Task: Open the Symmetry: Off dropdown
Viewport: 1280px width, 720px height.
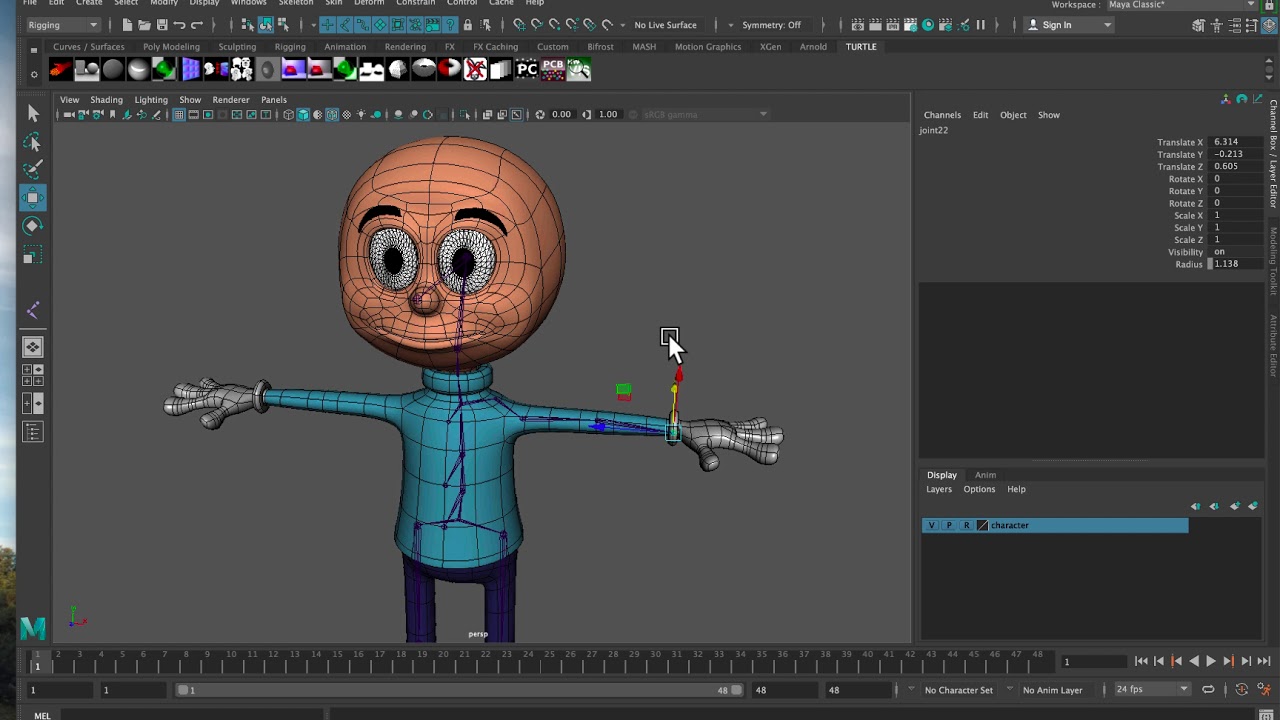Action: pos(777,25)
